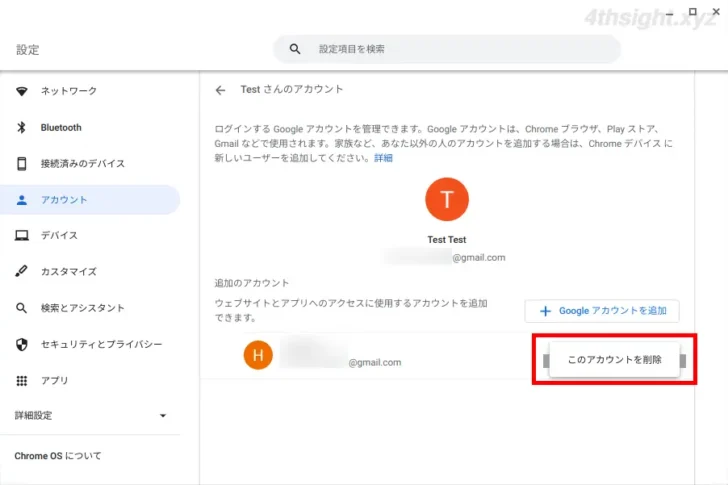
Task: Click the account person icon
Action: click(x=21, y=200)
